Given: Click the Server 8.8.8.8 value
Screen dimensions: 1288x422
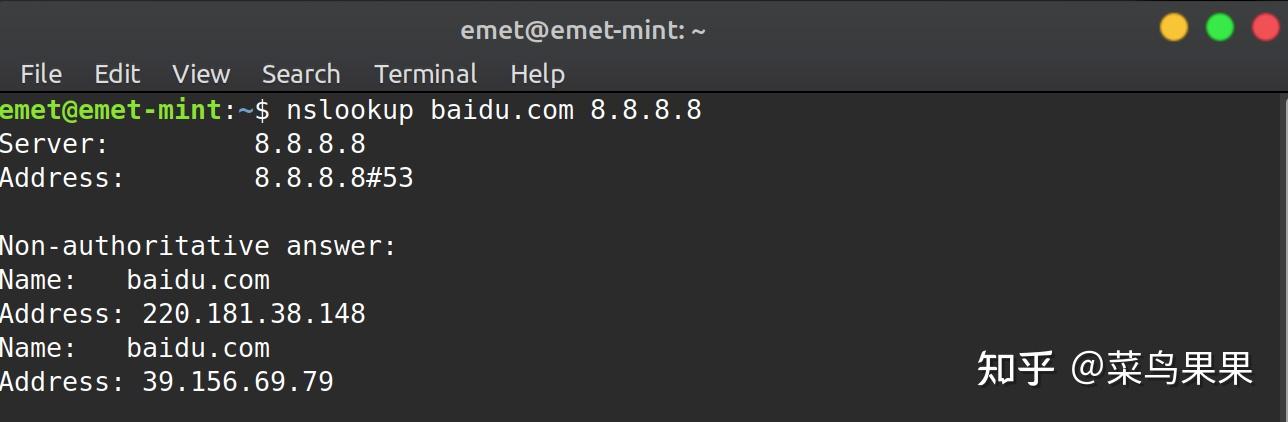Looking at the screenshot, I should pos(310,144).
